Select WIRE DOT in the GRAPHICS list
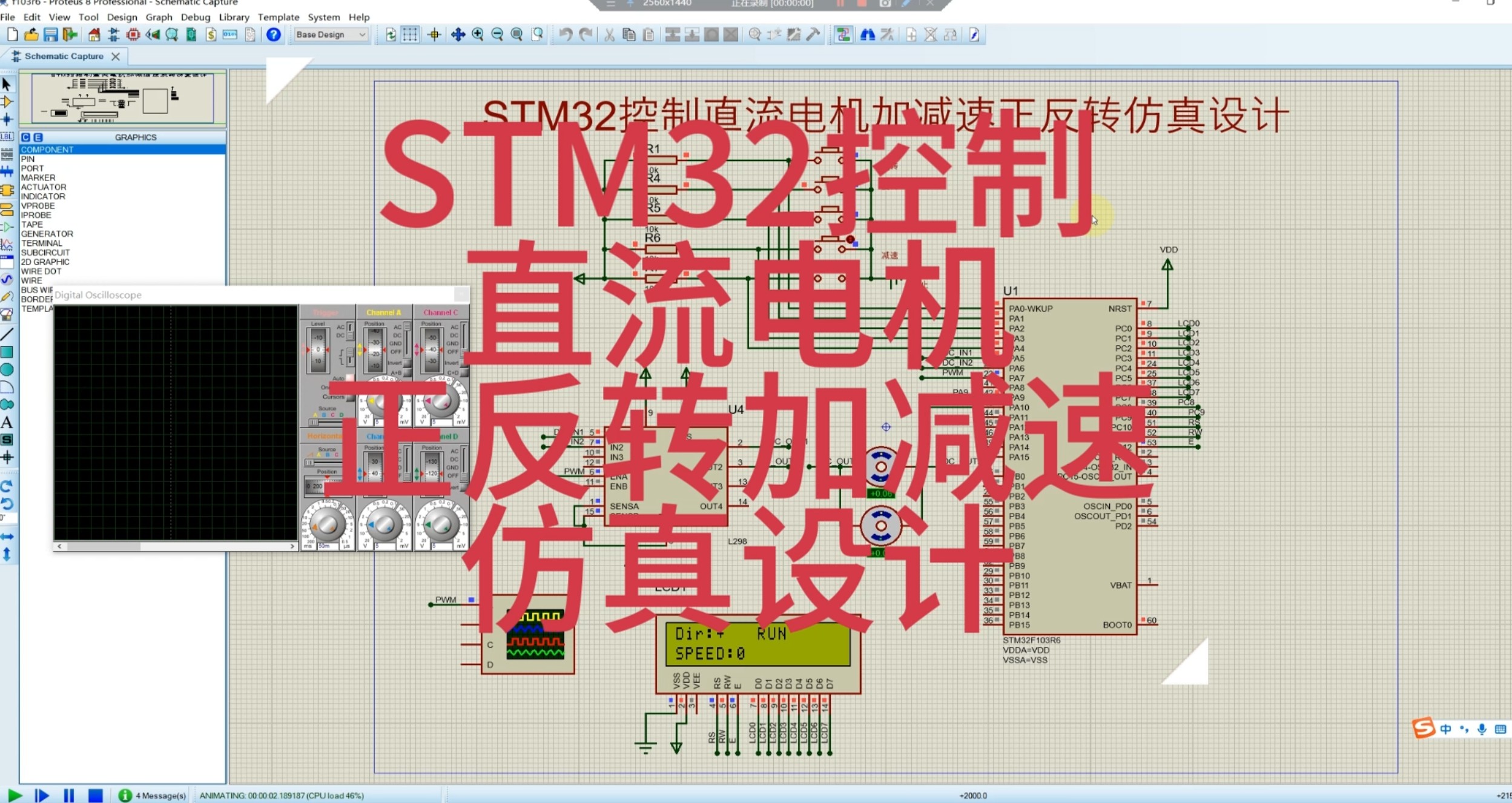This screenshot has width=1512, height=803. 122,271
